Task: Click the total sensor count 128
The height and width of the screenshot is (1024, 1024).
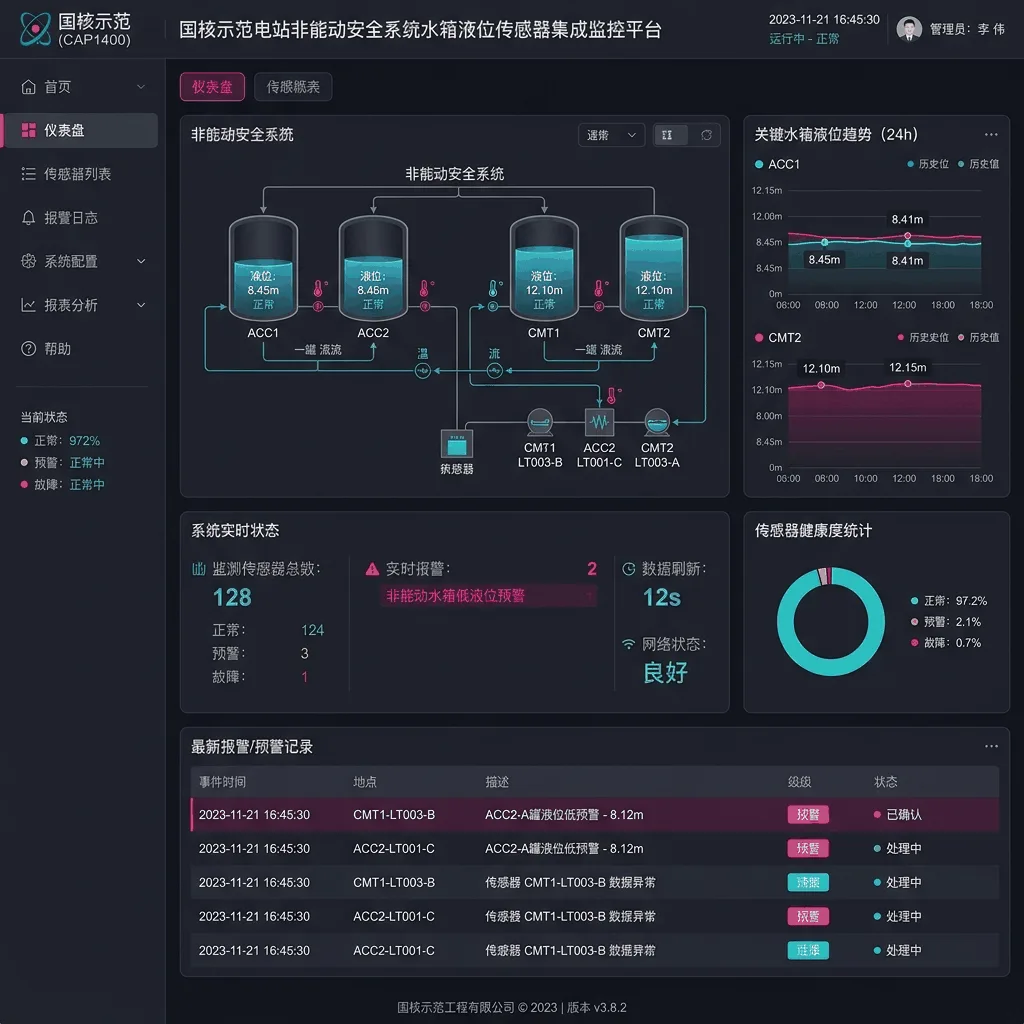Action: (232, 598)
